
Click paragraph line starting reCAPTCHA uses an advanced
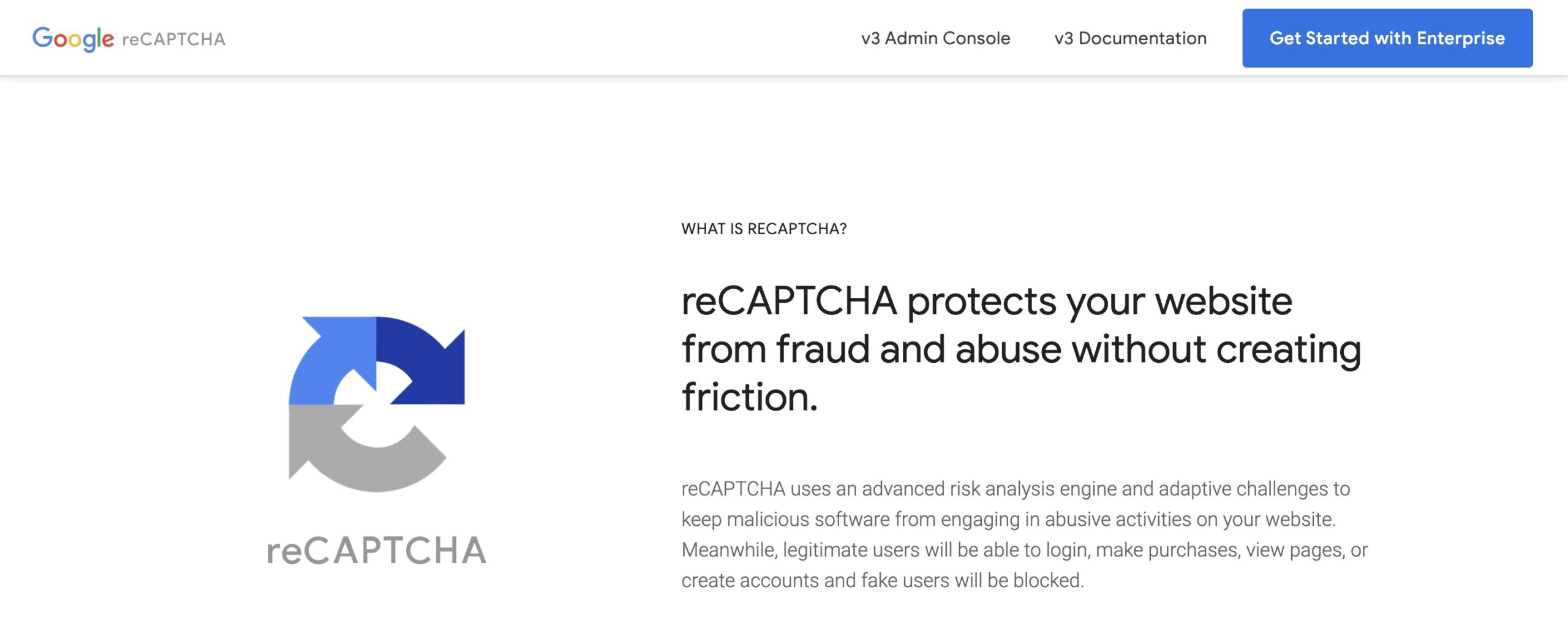[x=1016, y=489]
